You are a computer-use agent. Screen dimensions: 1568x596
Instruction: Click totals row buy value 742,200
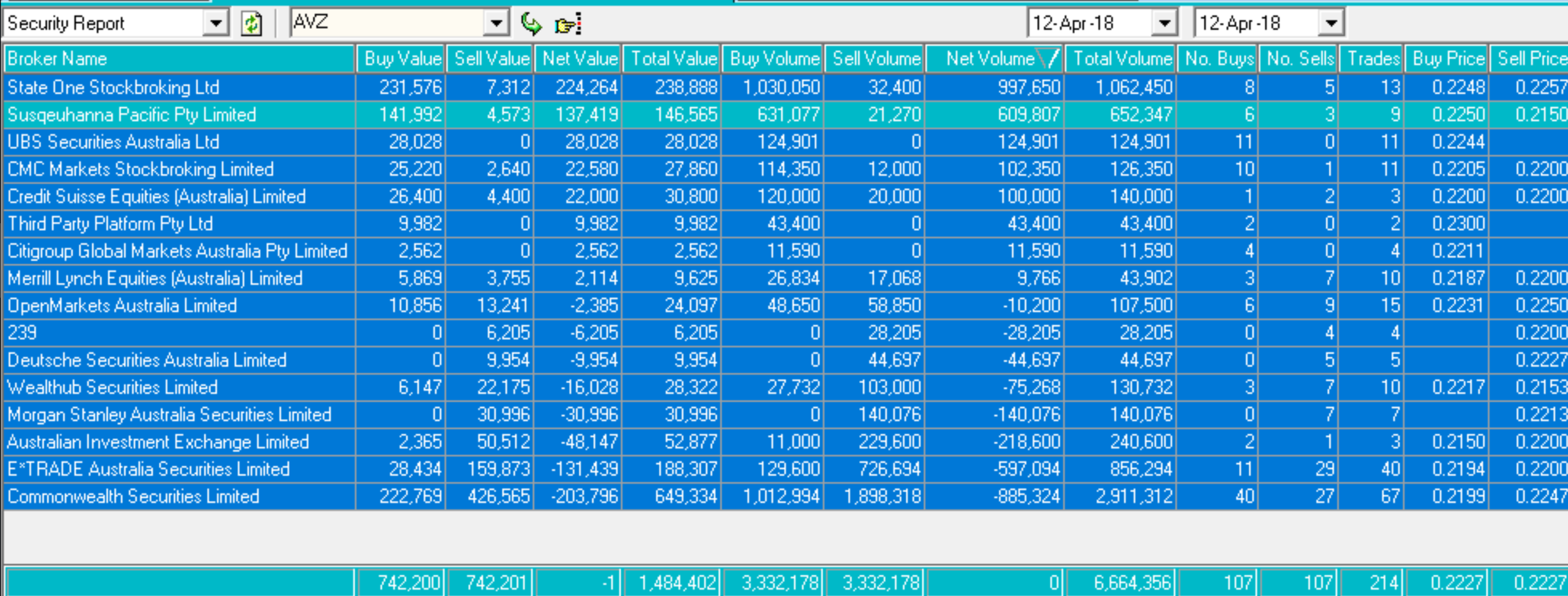point(409,583)
